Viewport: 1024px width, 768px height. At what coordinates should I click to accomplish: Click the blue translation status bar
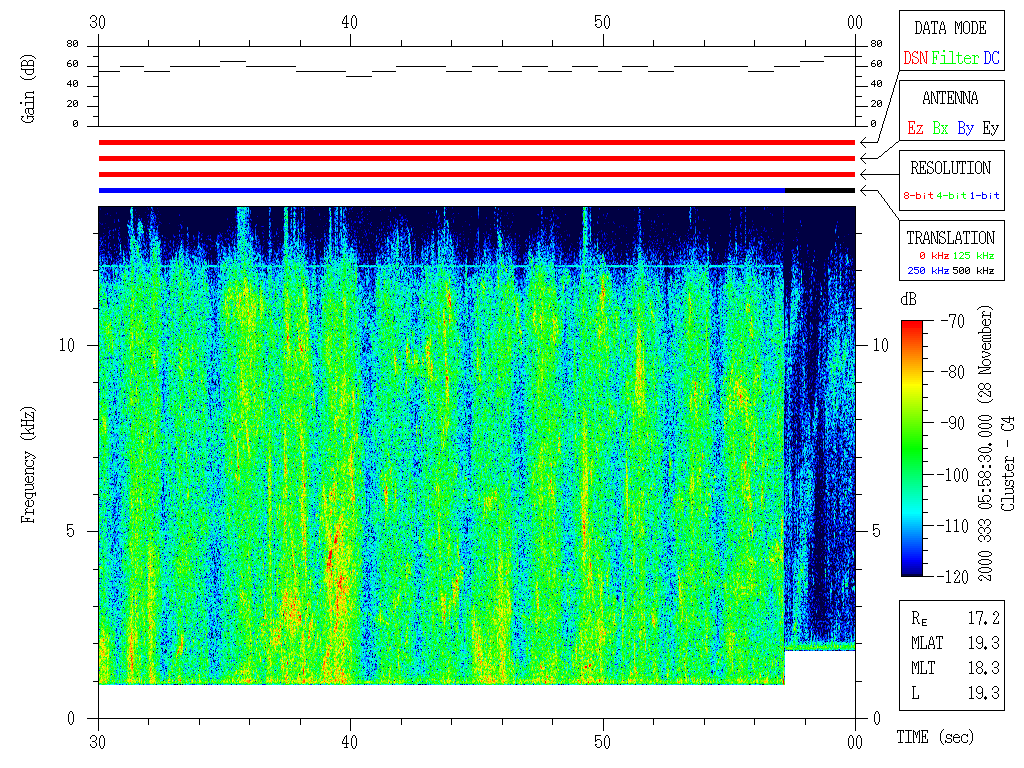tap(440, 190)
